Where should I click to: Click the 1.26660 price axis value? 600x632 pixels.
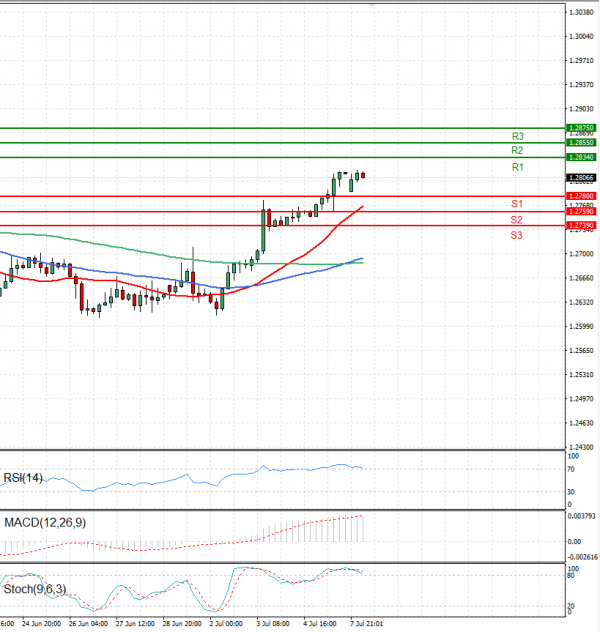pyautogui.click(x=581, y=278)
